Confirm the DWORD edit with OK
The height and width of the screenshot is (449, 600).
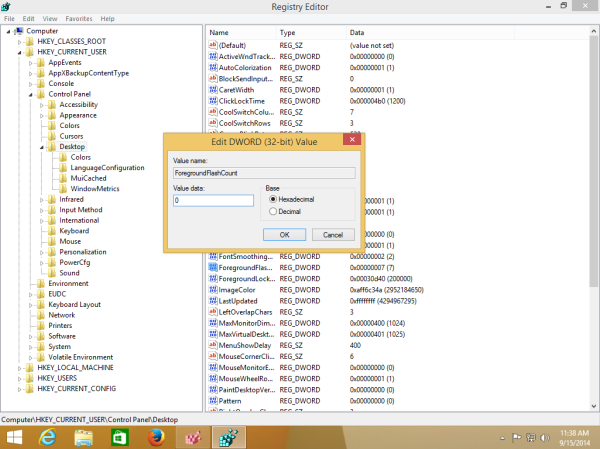coord(284,235)
